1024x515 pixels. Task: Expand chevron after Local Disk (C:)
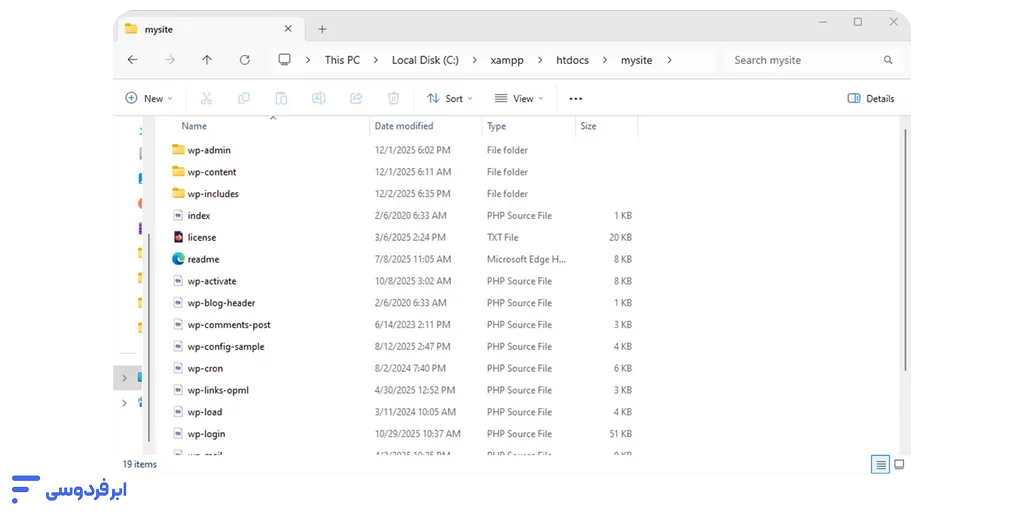(x=475, y=60)
